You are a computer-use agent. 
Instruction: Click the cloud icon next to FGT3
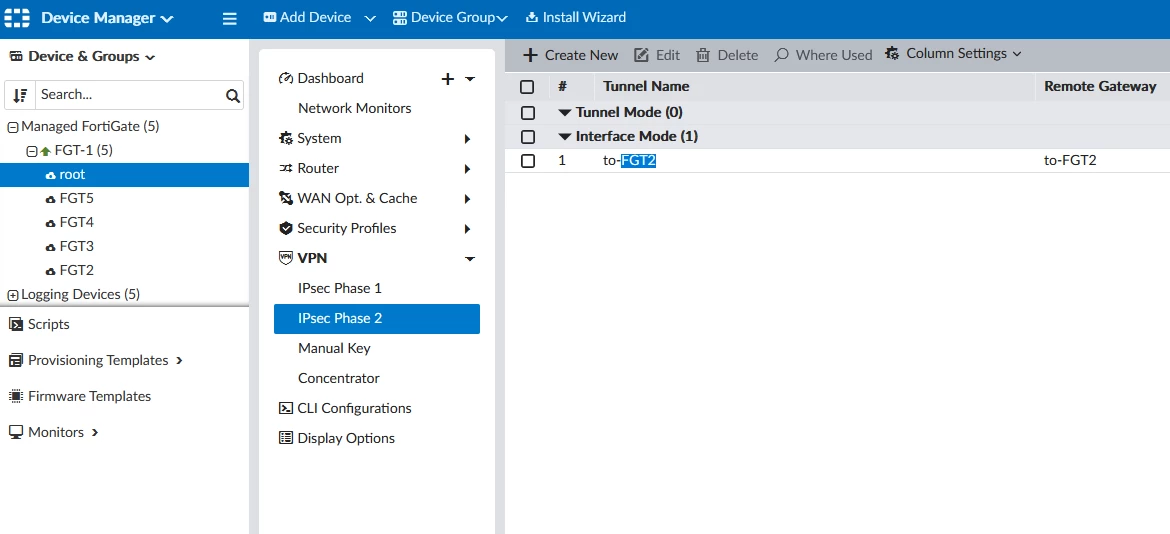tap(51, 247)
